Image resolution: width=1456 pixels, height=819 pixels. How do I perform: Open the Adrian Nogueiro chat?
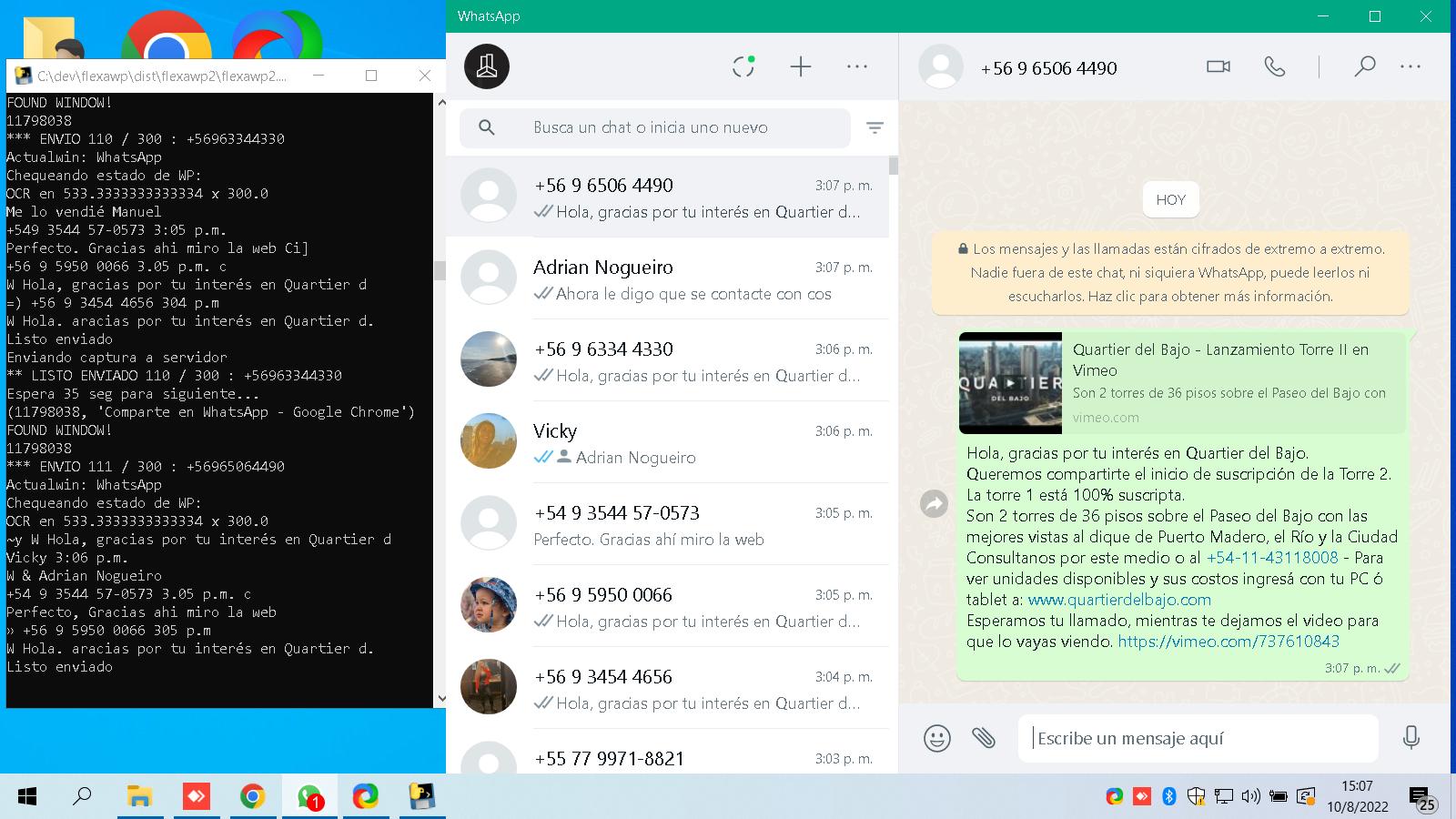(667, 279)
